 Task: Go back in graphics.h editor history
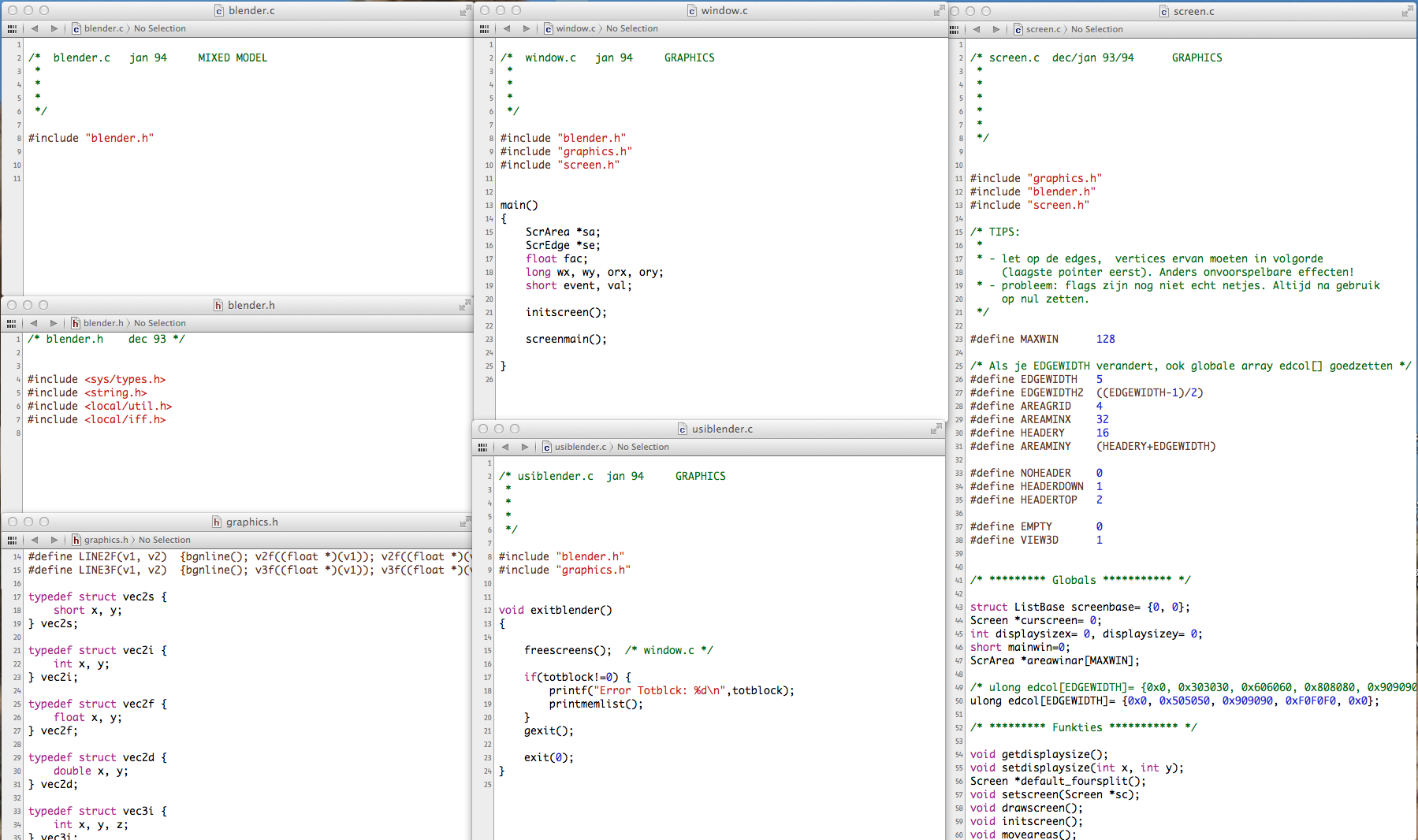pos(34,541)
